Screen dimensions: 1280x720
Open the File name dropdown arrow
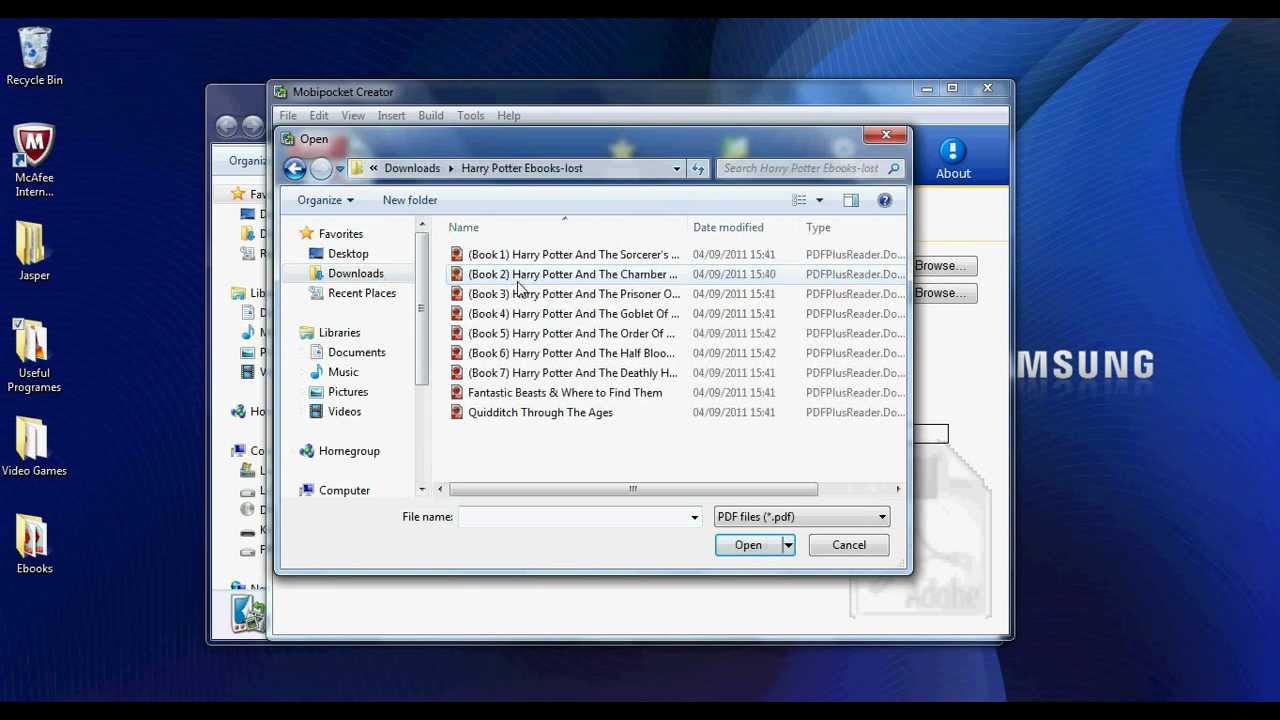694,517
